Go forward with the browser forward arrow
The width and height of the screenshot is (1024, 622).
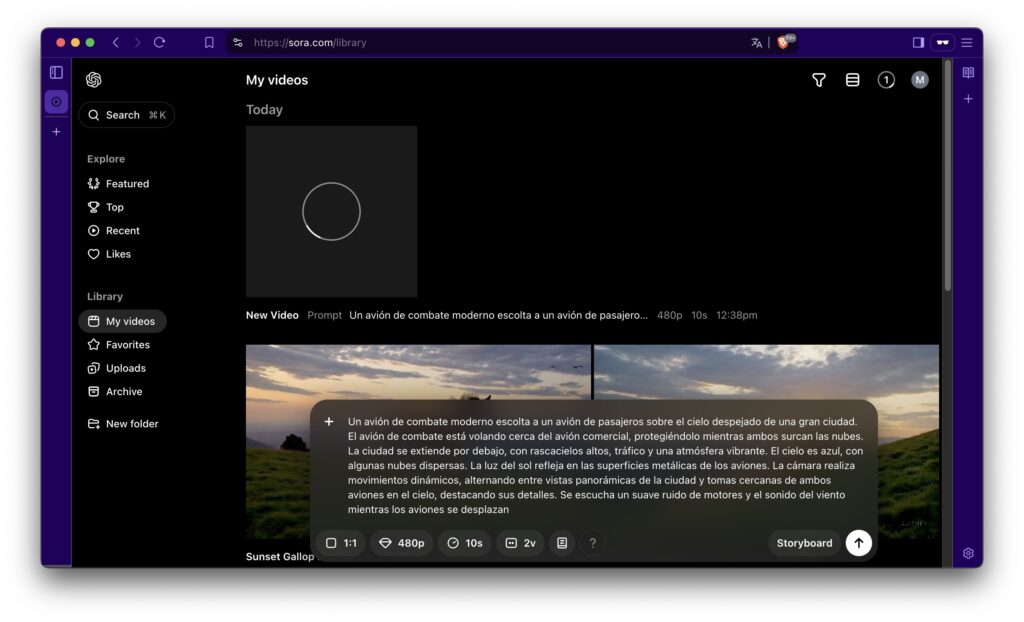[x=137, y=42]
